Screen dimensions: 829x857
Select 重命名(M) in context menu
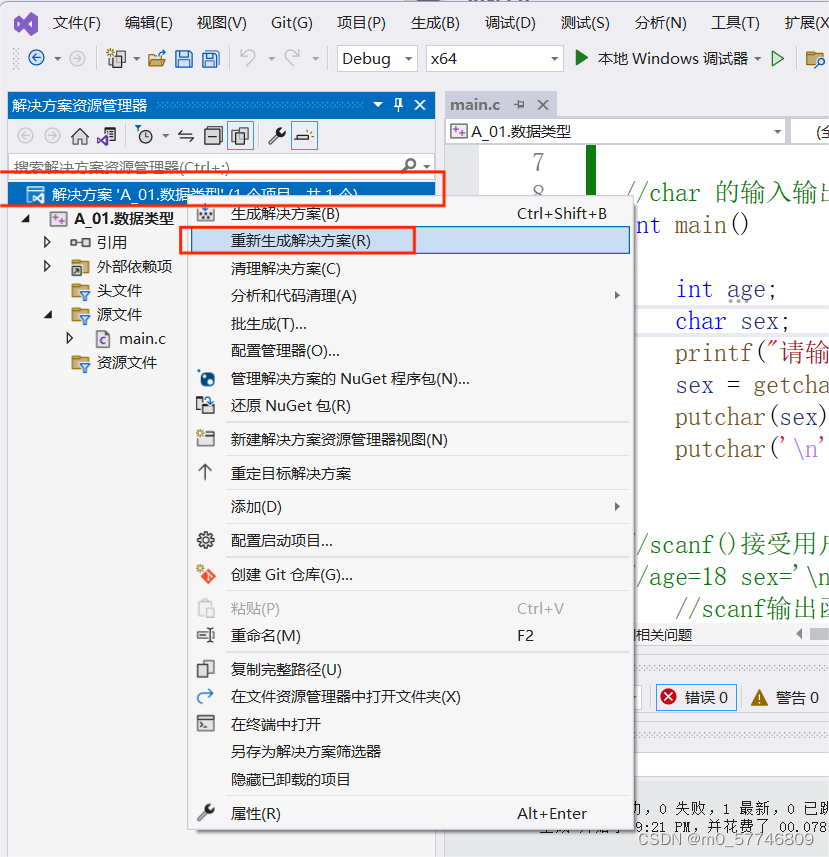click(x=410, y=636)
